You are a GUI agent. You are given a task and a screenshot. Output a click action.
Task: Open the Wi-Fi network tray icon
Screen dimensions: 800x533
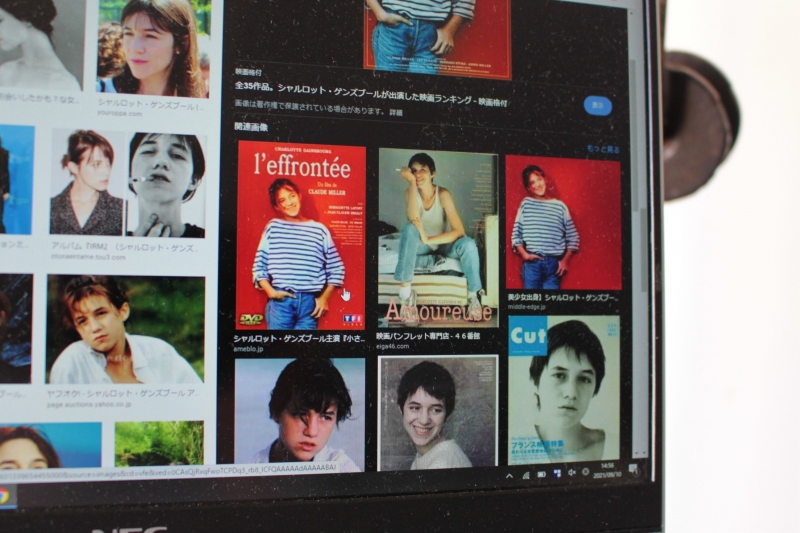[526, 475]
